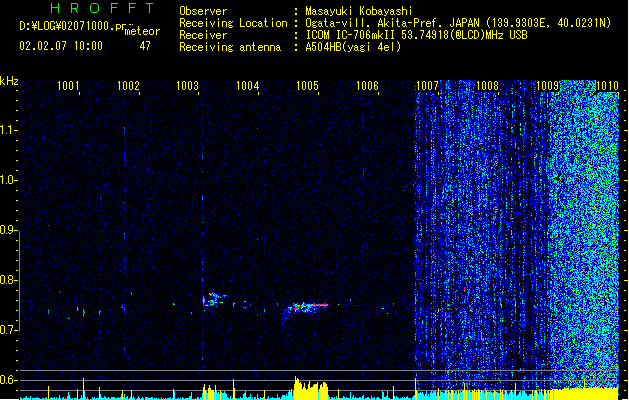
Task: Click time marker 1004
Action: coord(248,85)
